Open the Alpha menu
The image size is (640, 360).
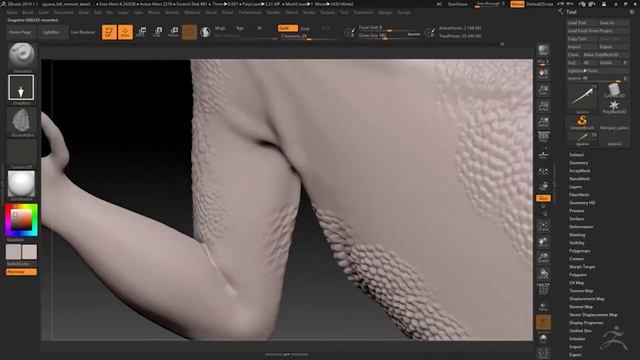click(12, 13)
